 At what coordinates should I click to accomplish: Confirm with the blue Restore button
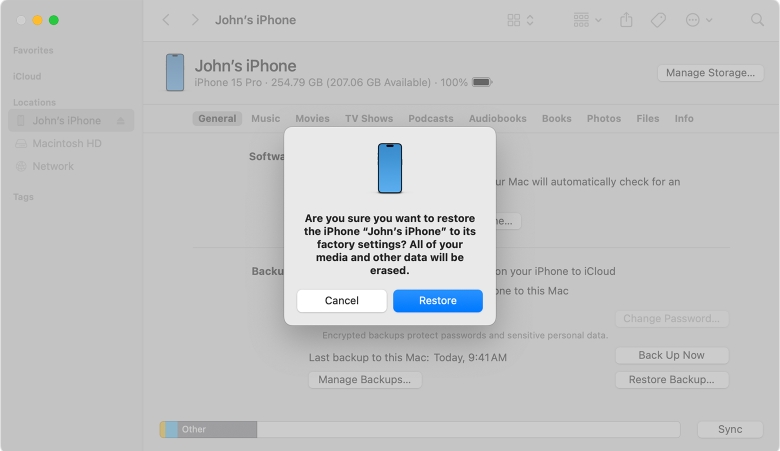tap(437, 300)
